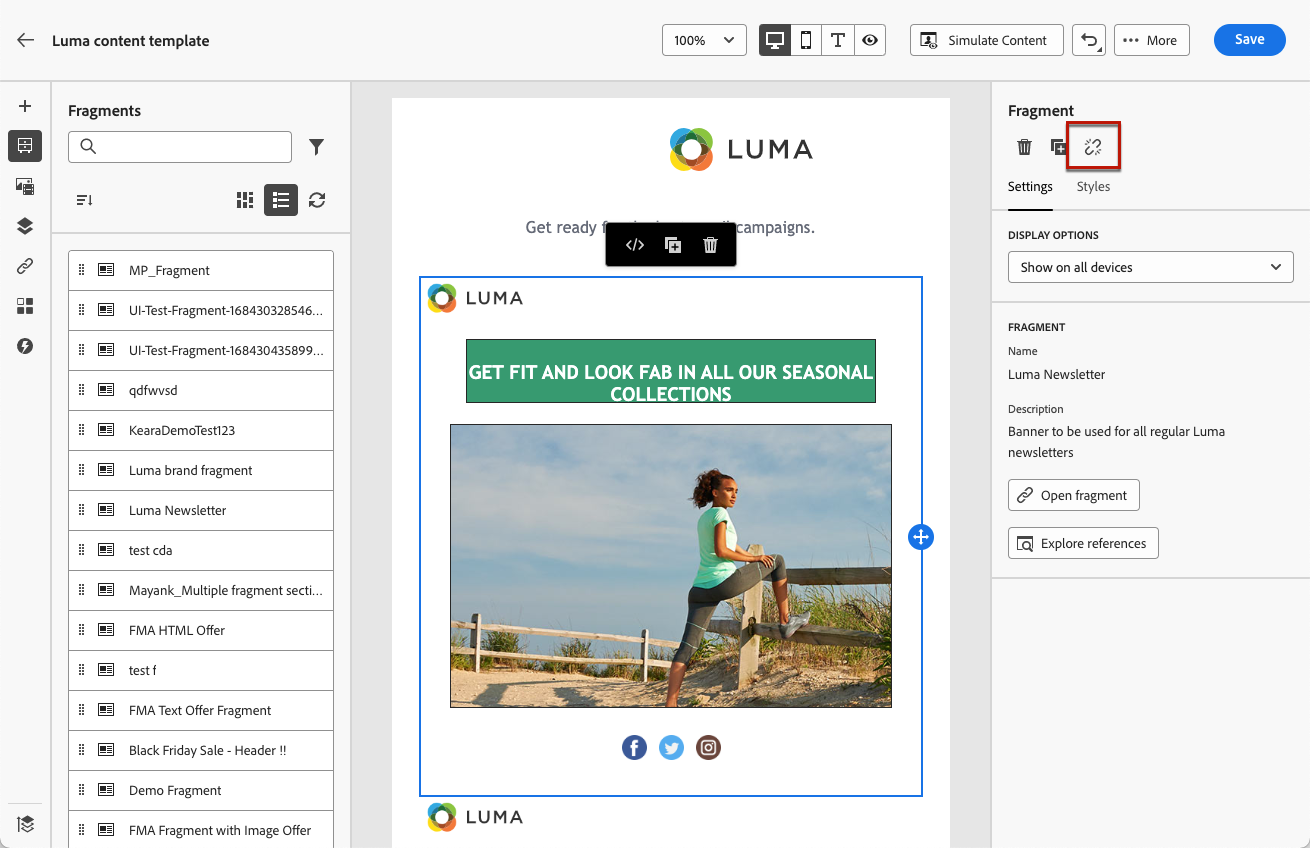Select FMA Text Offer Fragment row
Image resolution: width=1310 pixels, height=848 pixels.
click(201, 710)
